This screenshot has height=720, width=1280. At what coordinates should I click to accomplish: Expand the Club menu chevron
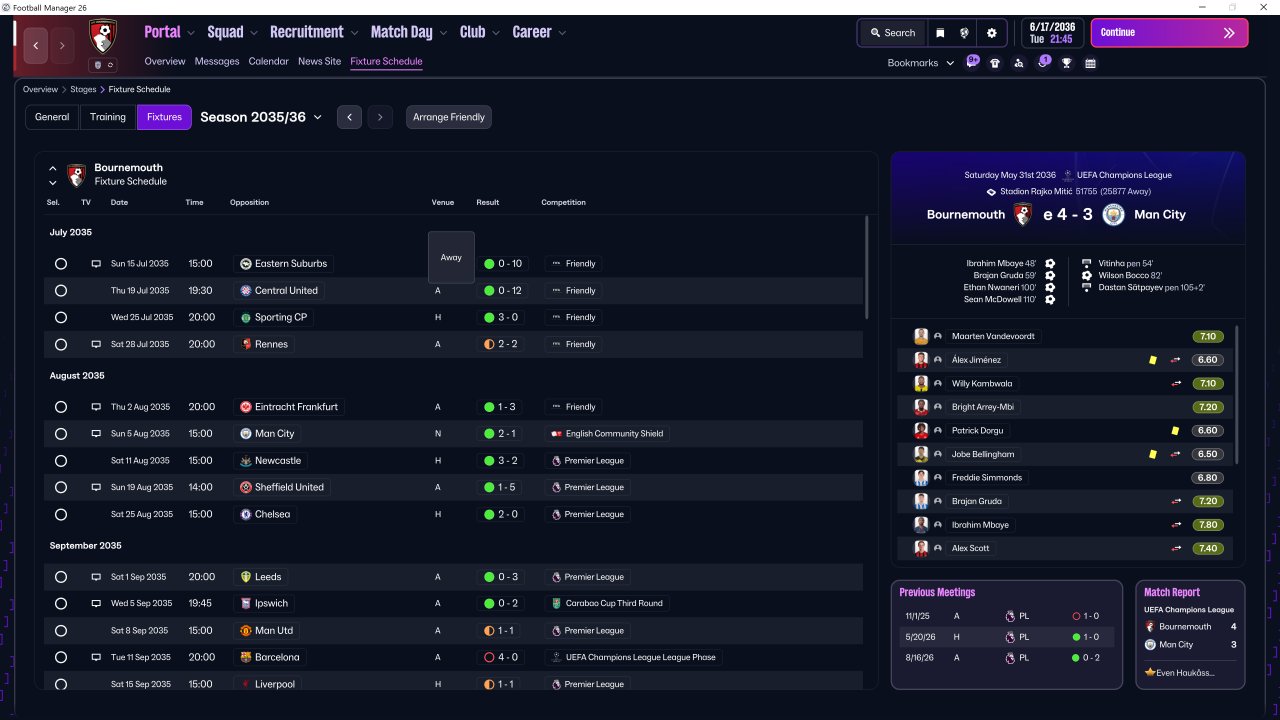pos(496,33)
